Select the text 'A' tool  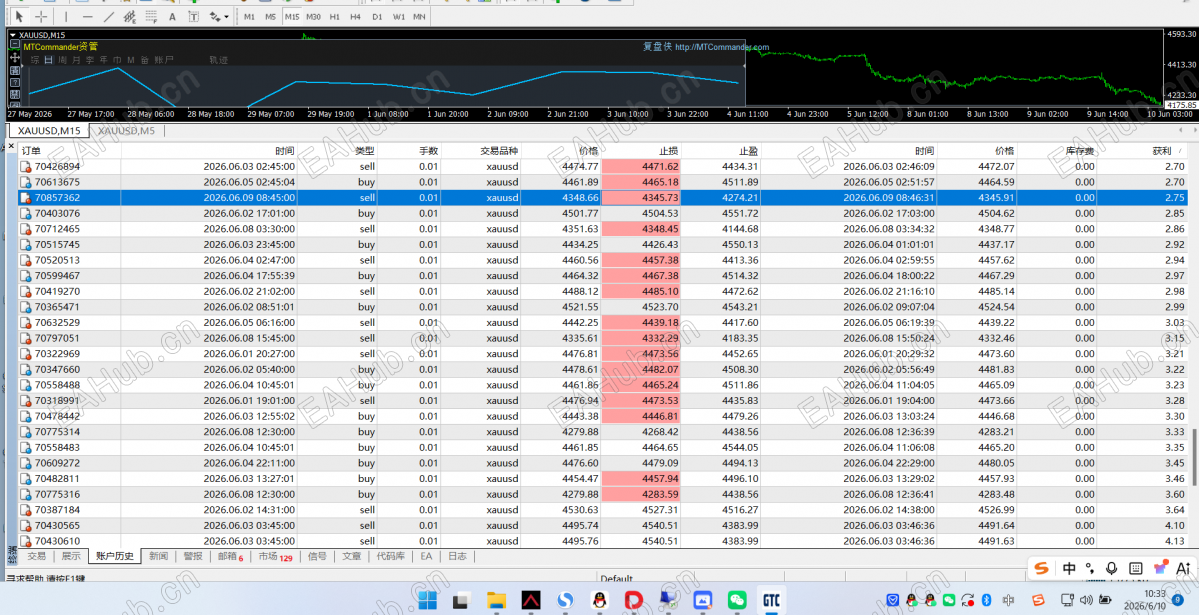[172, 16]
